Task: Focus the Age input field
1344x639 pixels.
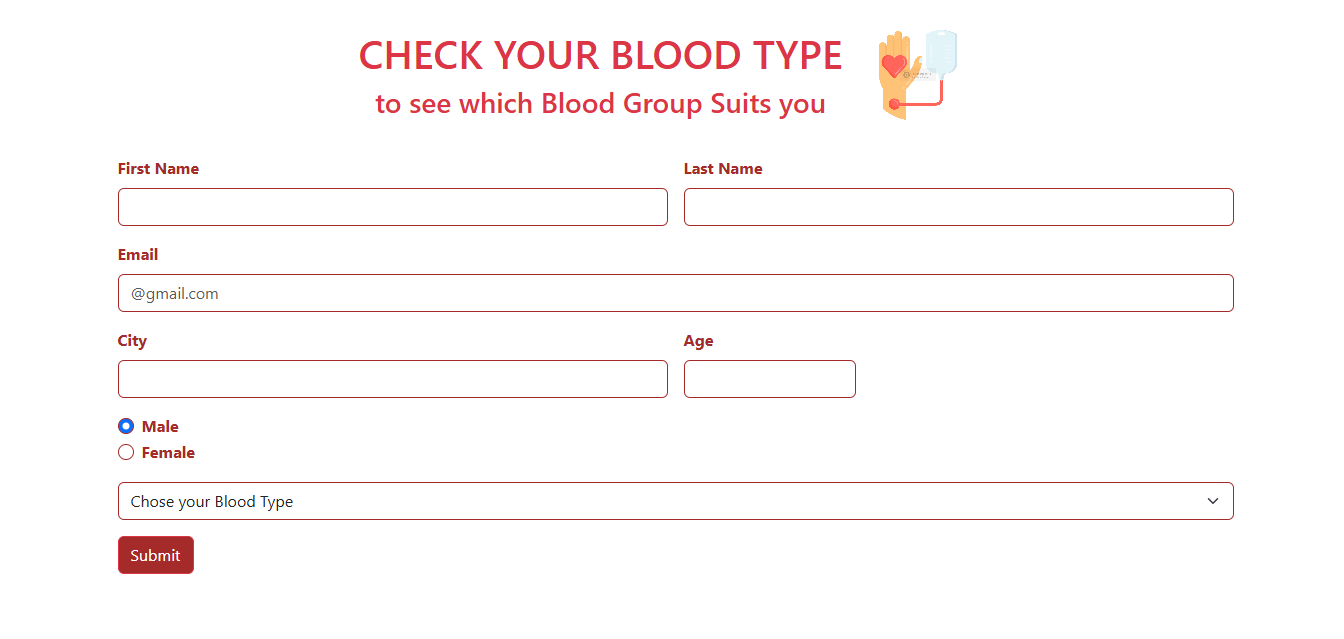Action: click(x=769, y=379)
